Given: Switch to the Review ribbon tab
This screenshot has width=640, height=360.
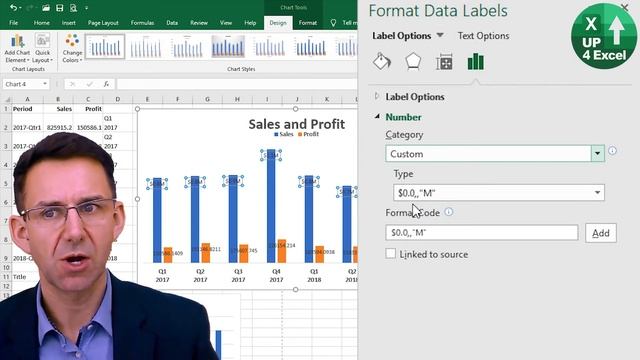Looking at the screenshot, I should [199, 23].
